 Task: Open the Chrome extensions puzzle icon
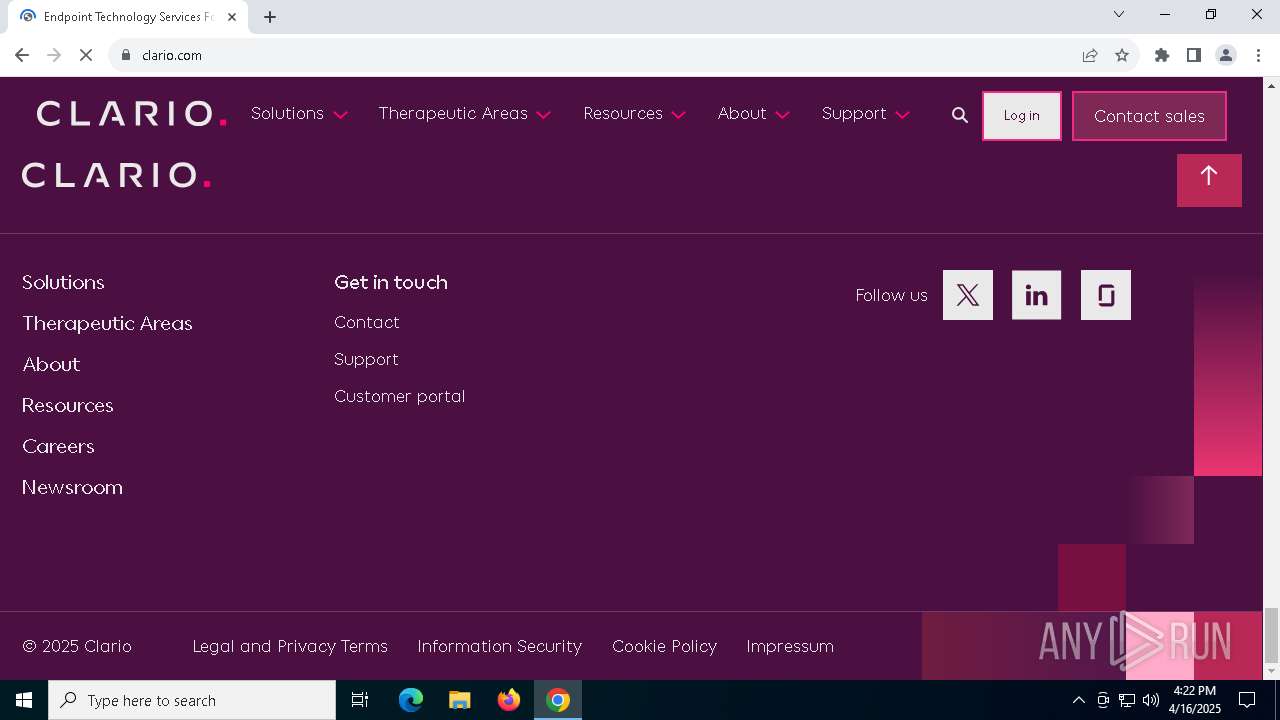1162,55
